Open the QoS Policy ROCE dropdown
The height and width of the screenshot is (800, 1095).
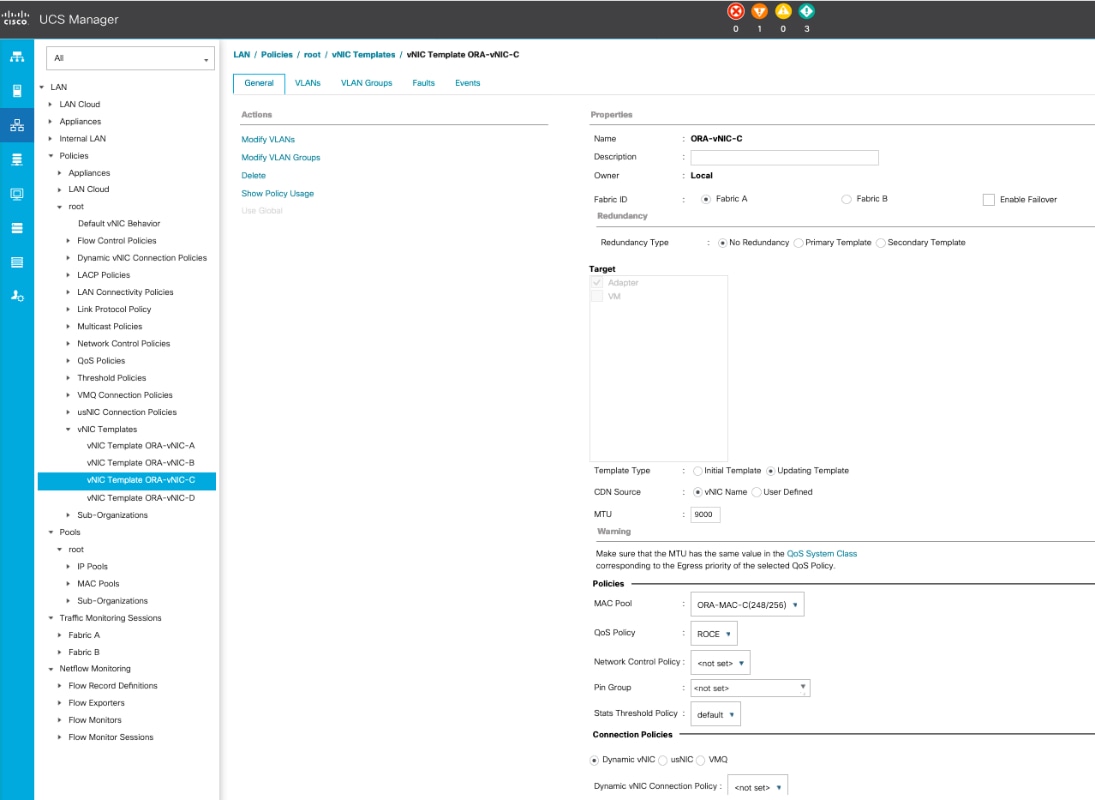pos(714,634)
